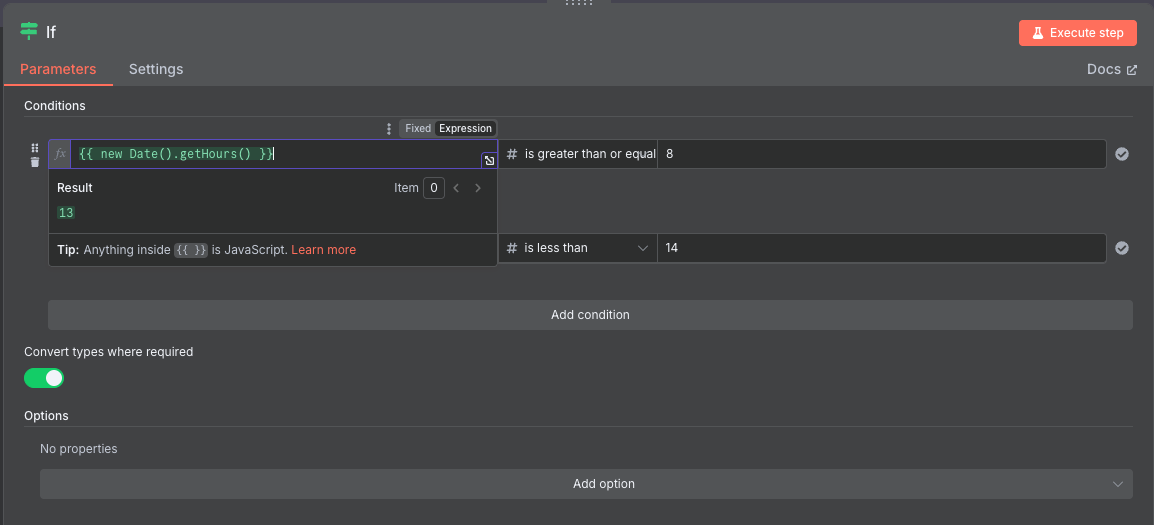Screen dimensions: 1154x525
Task: Switch field mode to Fixed
Action: [418, 128]
